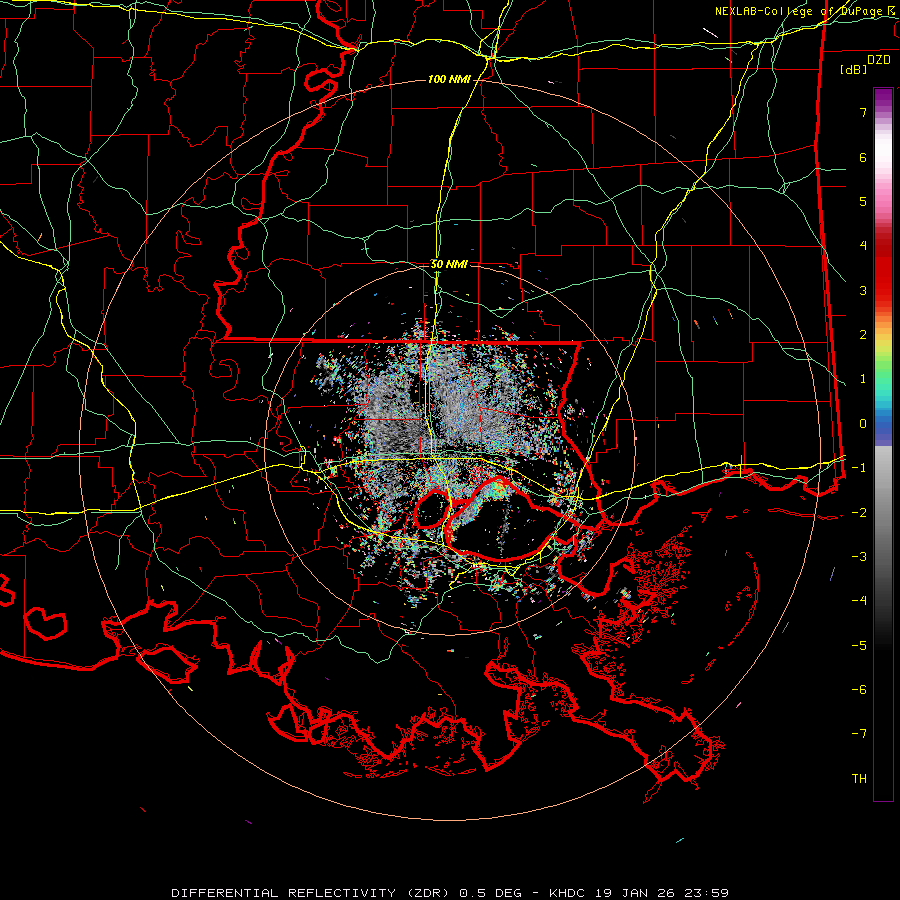This screenshot has height=900, width=900.
Task: Select the 1 dB tick label on the scale
Action: point(863,379)
